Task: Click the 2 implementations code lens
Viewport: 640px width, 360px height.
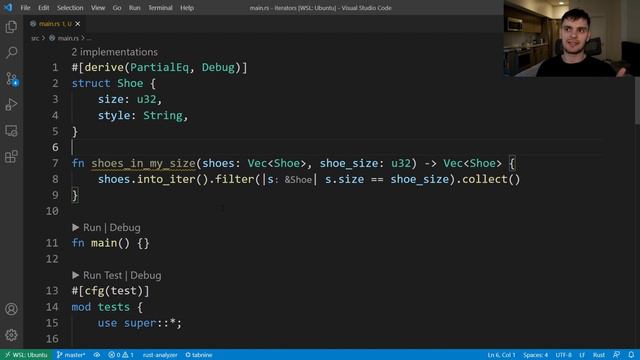Action: pos(114,52)
